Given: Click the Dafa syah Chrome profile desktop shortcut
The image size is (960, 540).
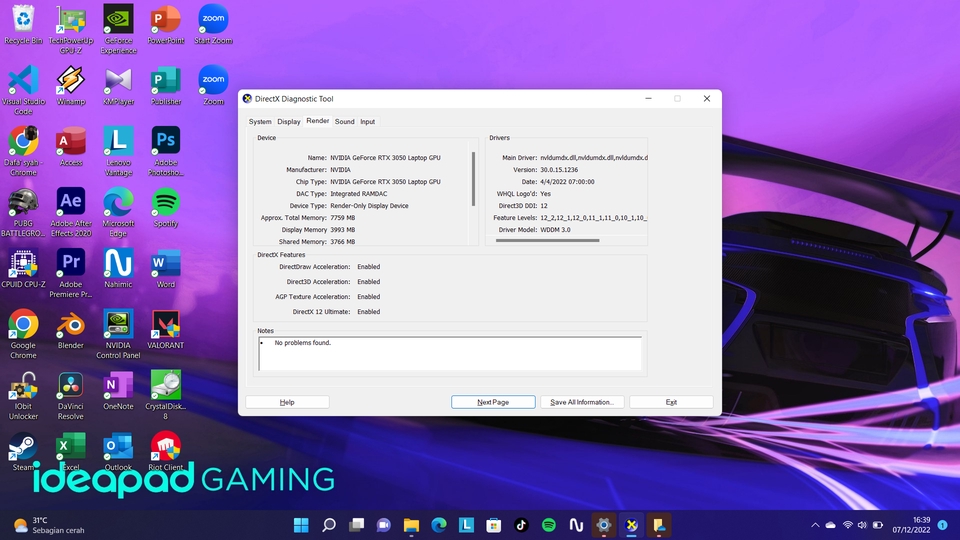Looking at the screenshot, I should pos(23,151).
